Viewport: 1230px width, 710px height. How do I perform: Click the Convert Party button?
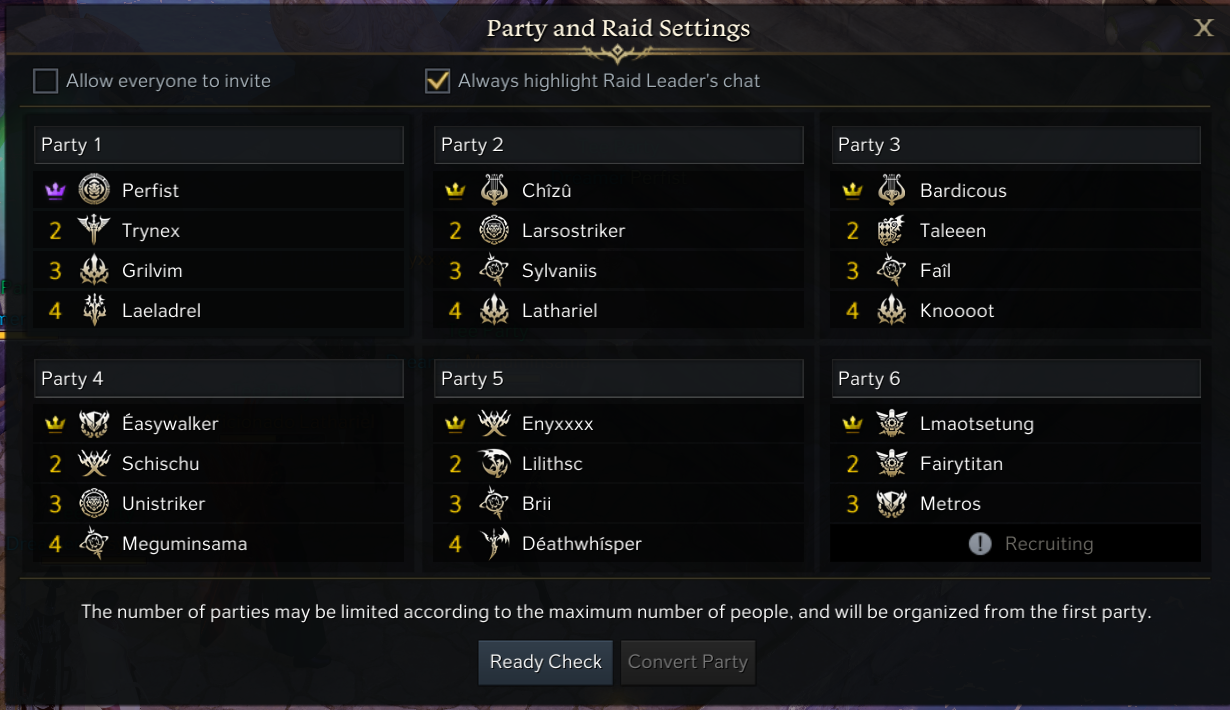pyautogui.click(x=688, y=662)
